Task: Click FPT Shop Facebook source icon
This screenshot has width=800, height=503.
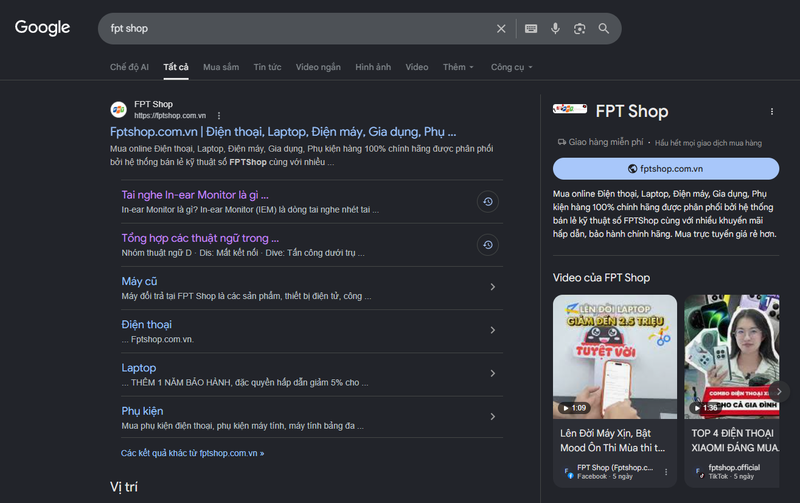Action: 568,472
